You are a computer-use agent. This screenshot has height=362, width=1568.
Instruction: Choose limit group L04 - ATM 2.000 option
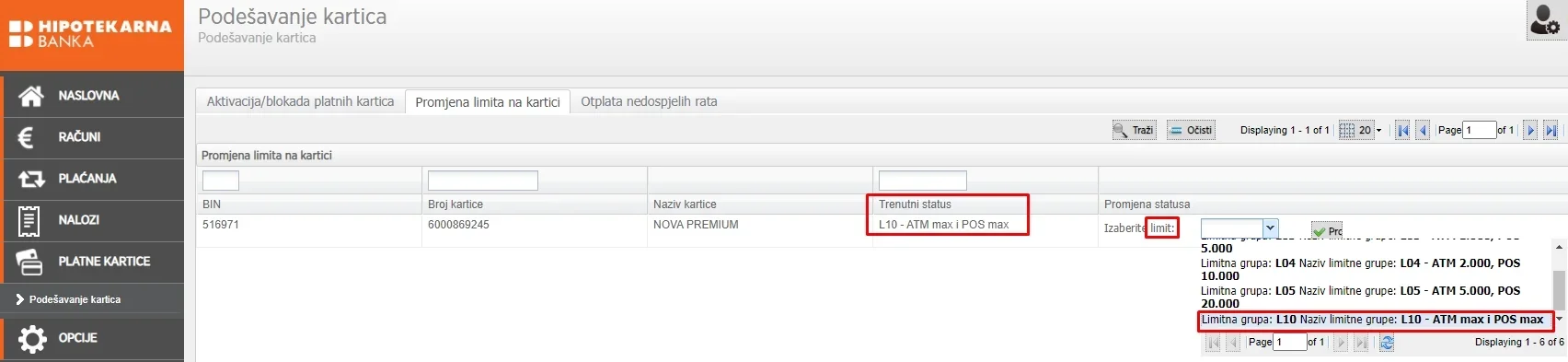pos(1376,270)
